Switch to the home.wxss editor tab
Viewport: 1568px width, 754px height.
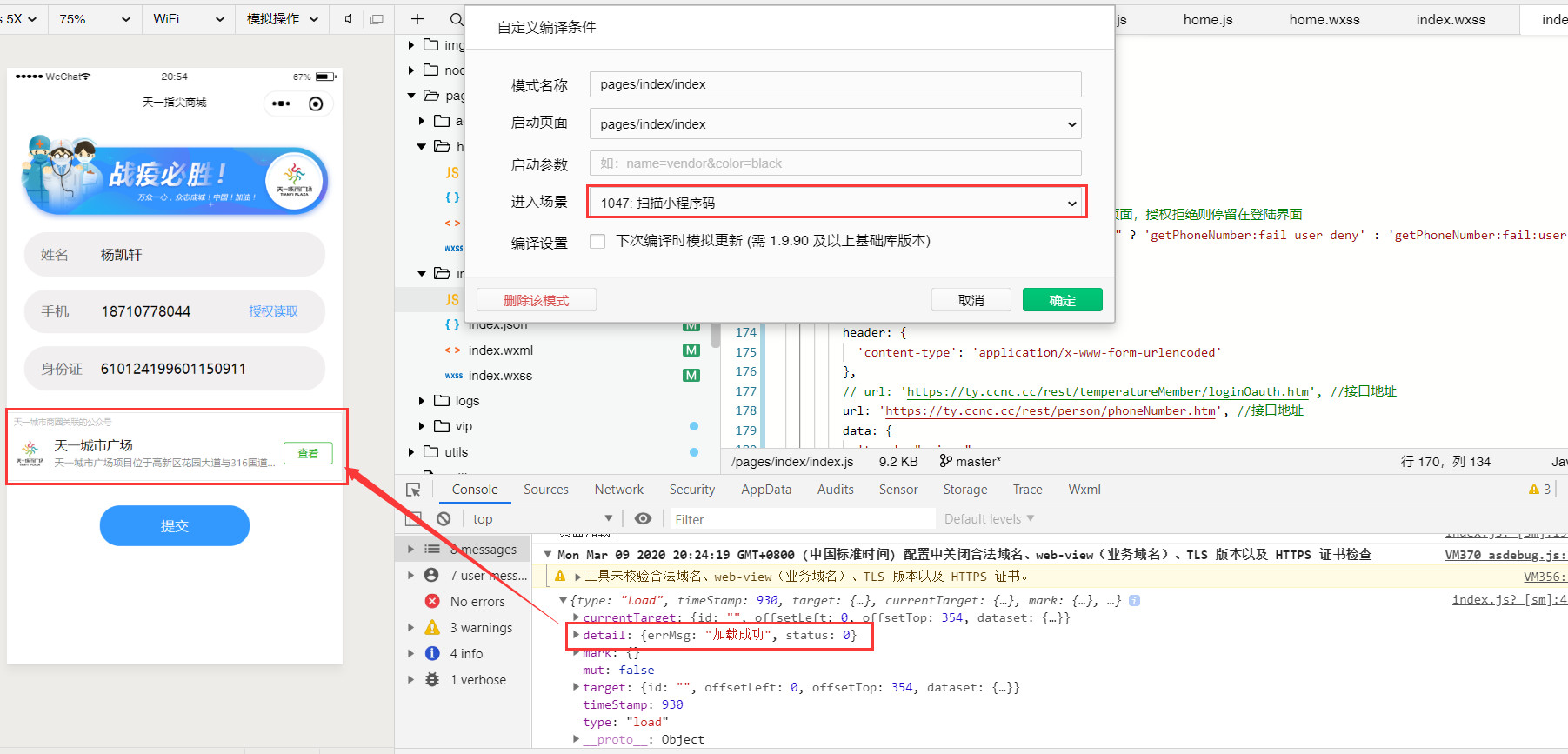tap(1324, 19)
